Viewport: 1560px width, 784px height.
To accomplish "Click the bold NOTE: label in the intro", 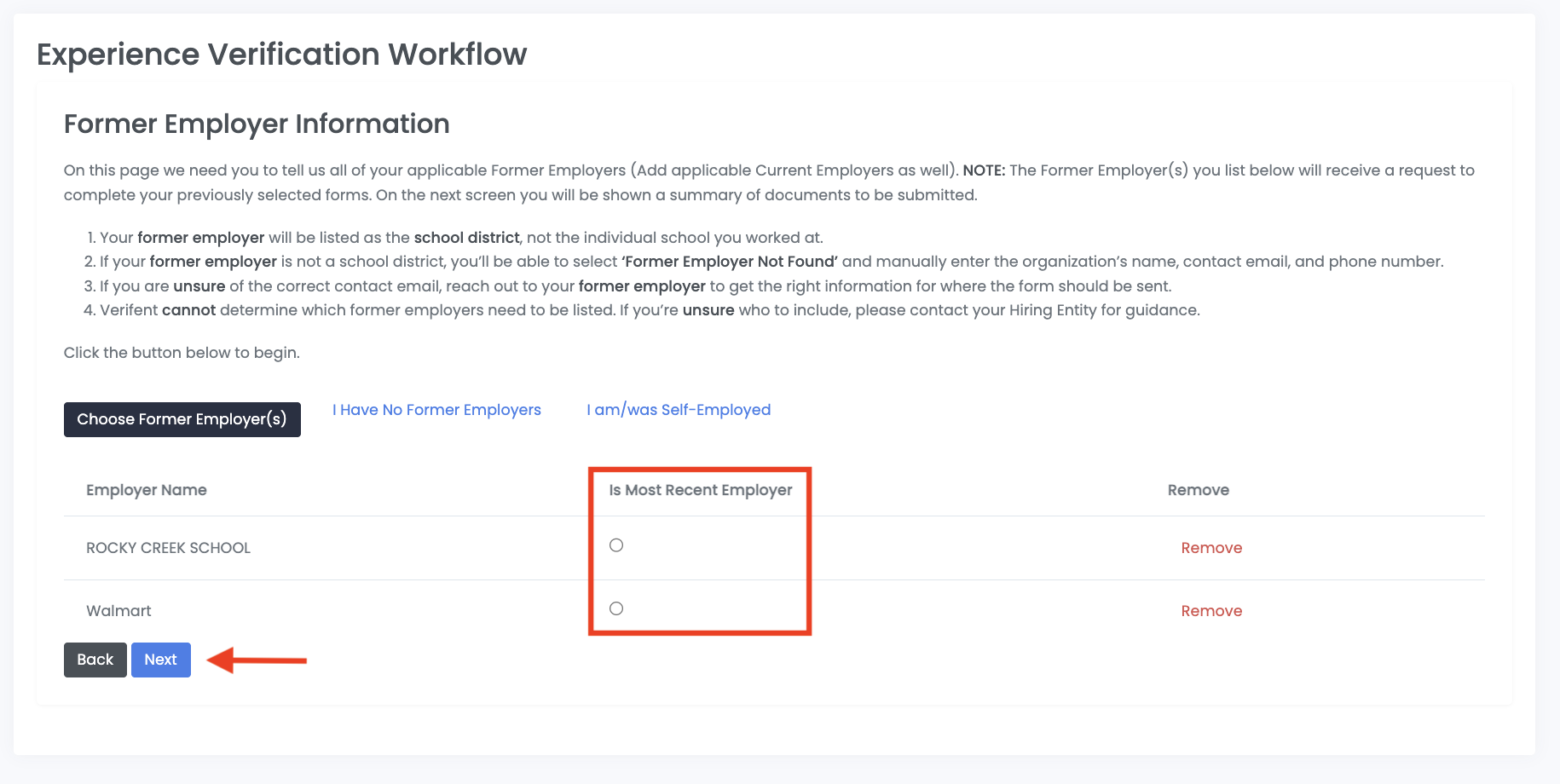I will tap(984, 170).
